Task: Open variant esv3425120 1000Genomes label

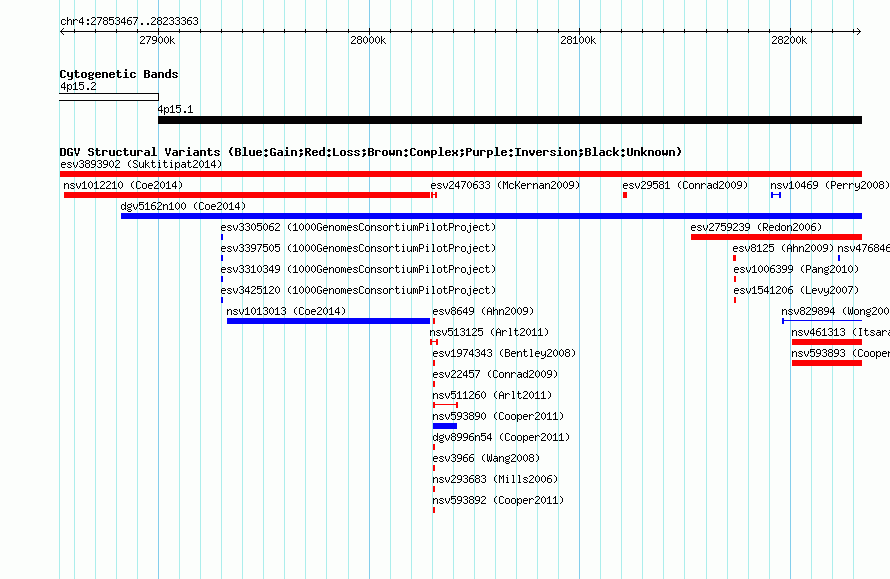Action: click(x=358, y=290)
